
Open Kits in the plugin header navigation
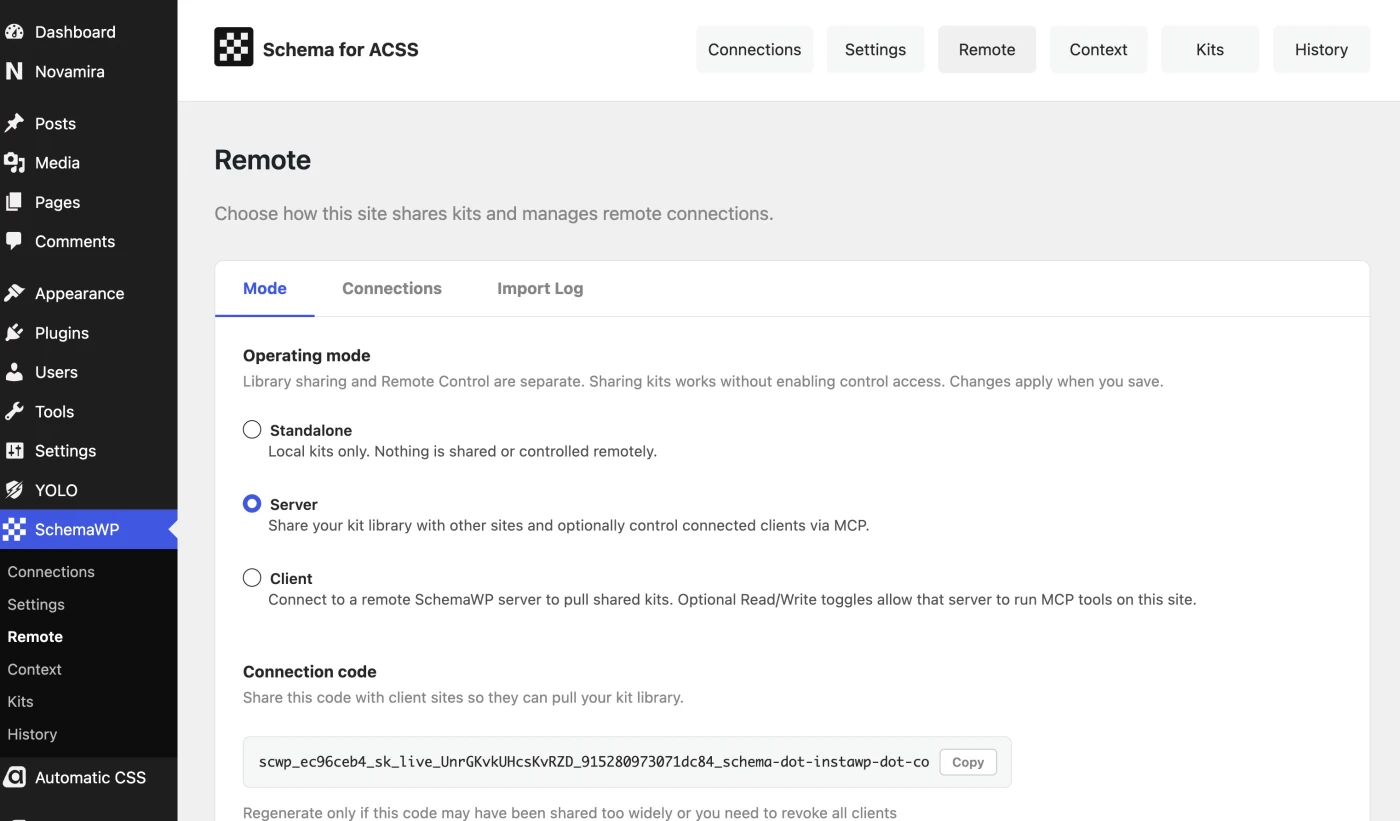(1210, 50)
